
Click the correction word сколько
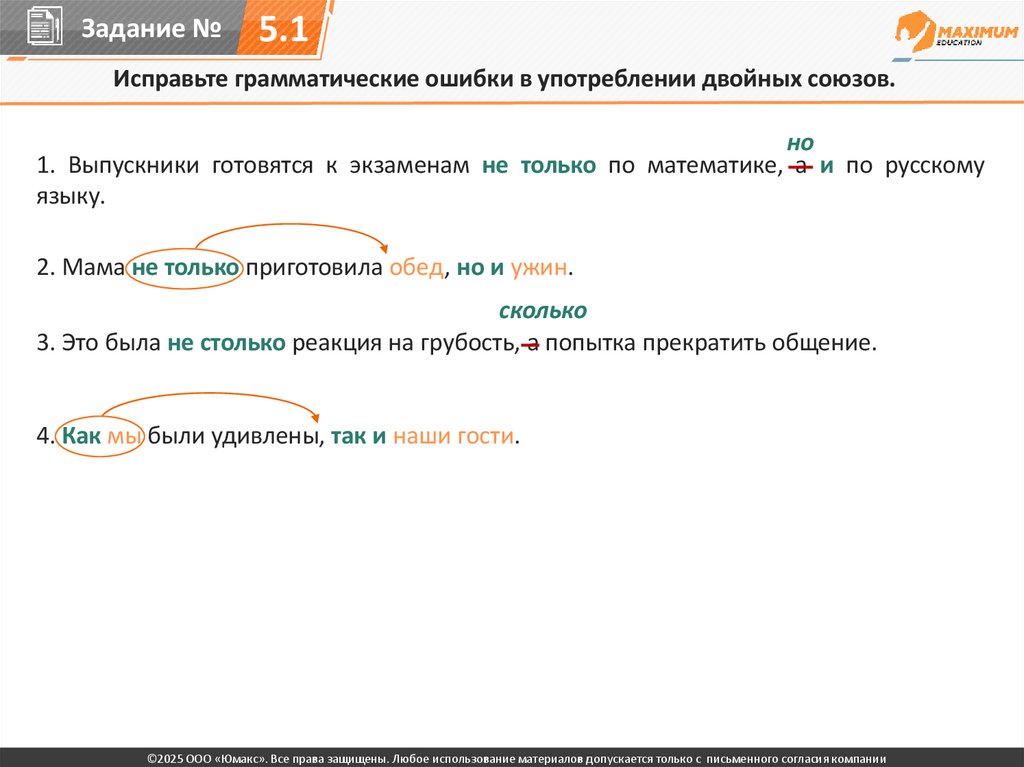[543, 311]
